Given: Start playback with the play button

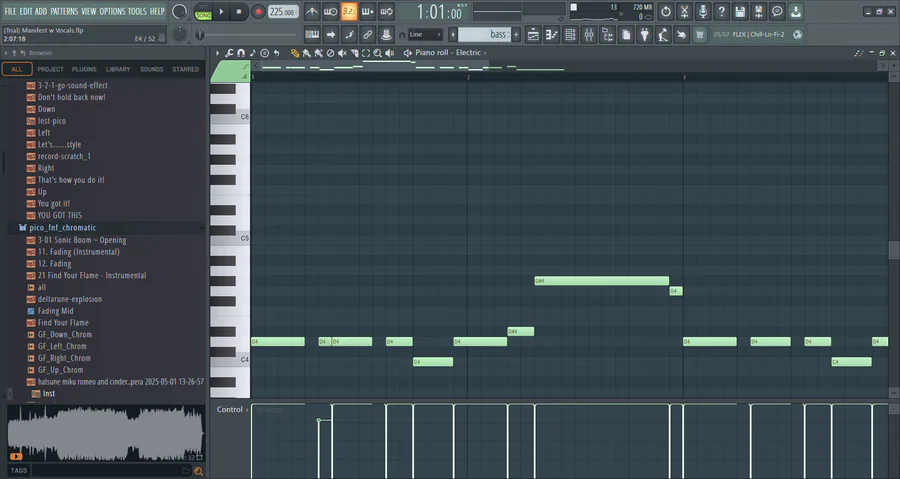Looking at the screenshot, I should pos(221,12).
